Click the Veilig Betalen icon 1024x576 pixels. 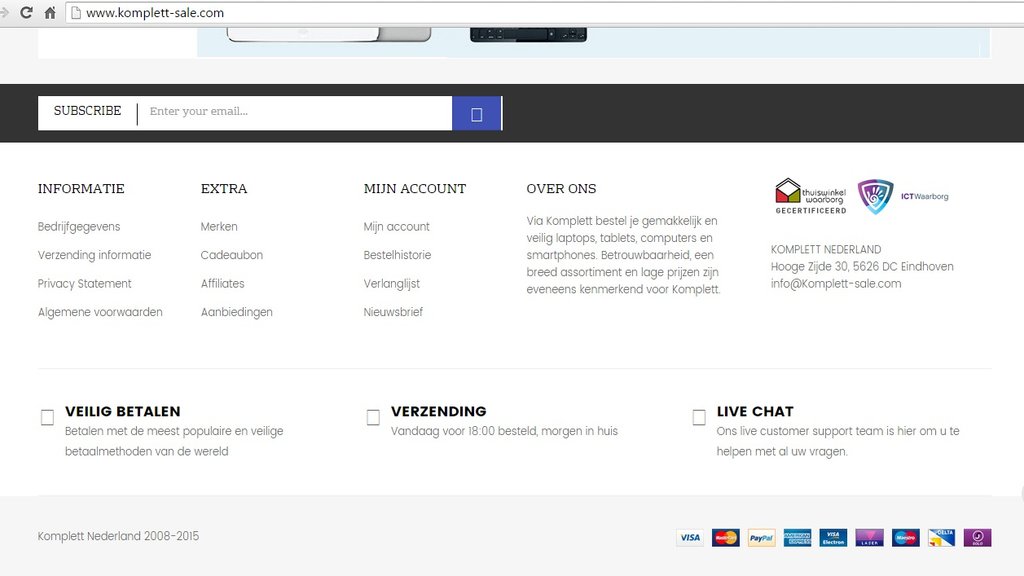[x=47, y=418]
